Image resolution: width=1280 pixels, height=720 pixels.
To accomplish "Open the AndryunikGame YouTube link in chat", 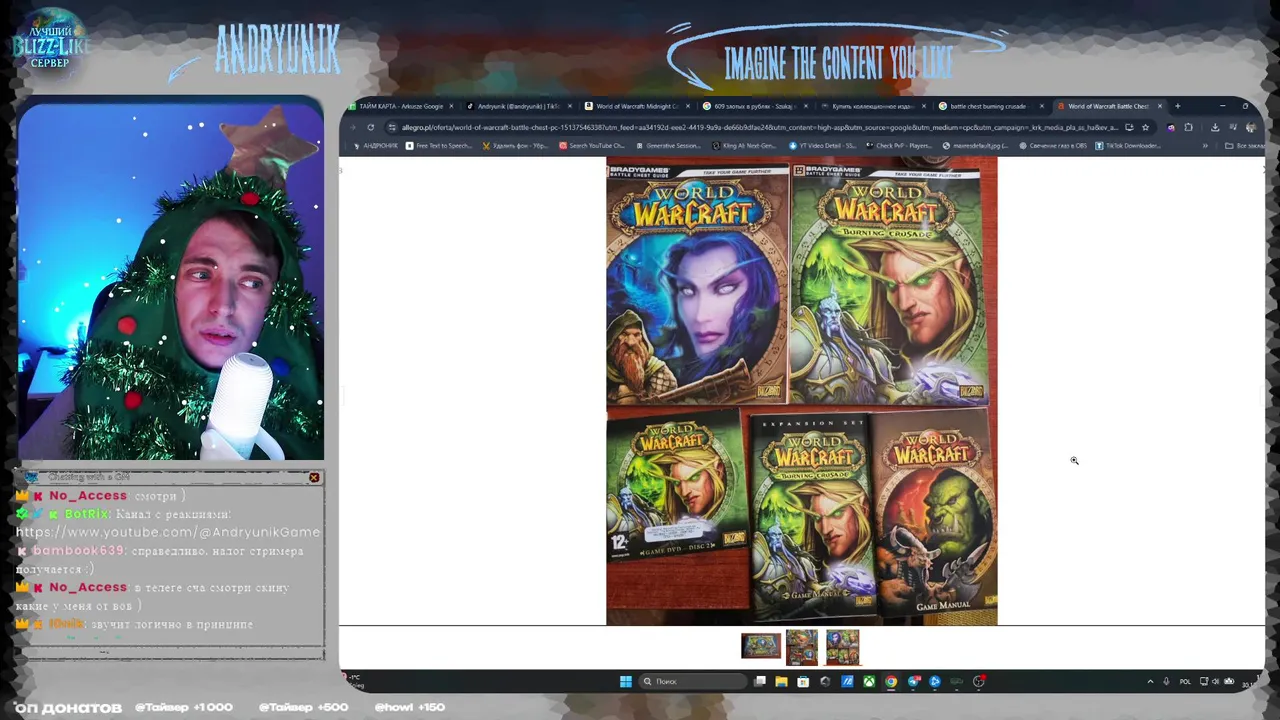I will pyautogui.click(x=168, y=532).
